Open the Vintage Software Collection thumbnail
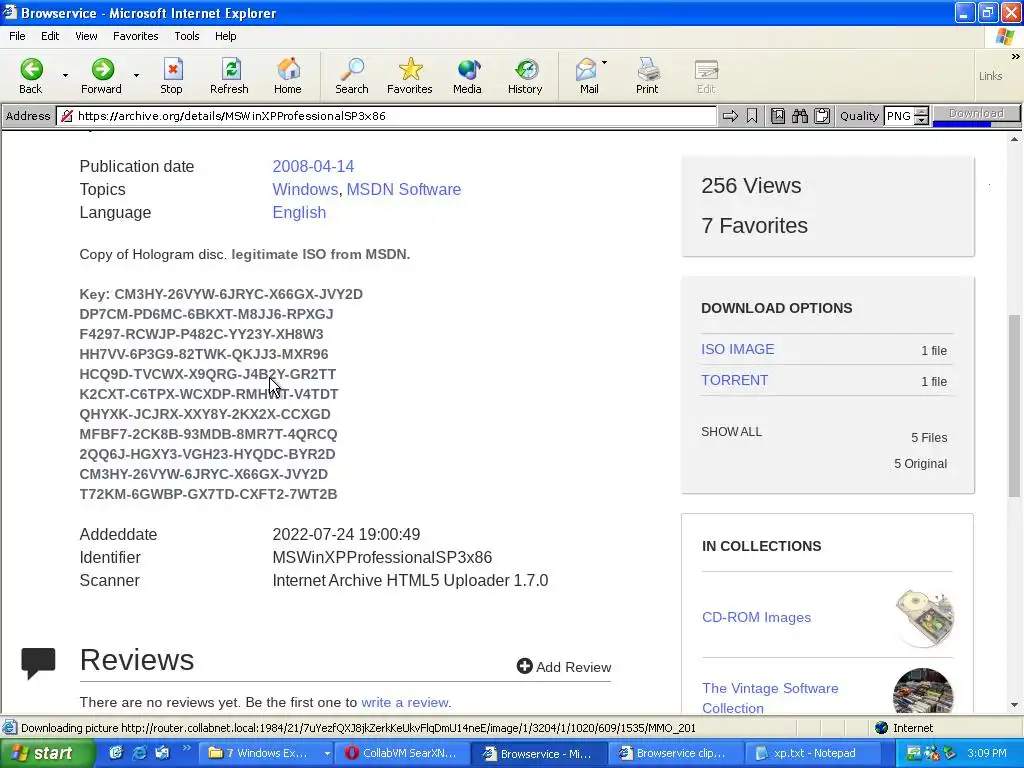 (x=923, y=691)
